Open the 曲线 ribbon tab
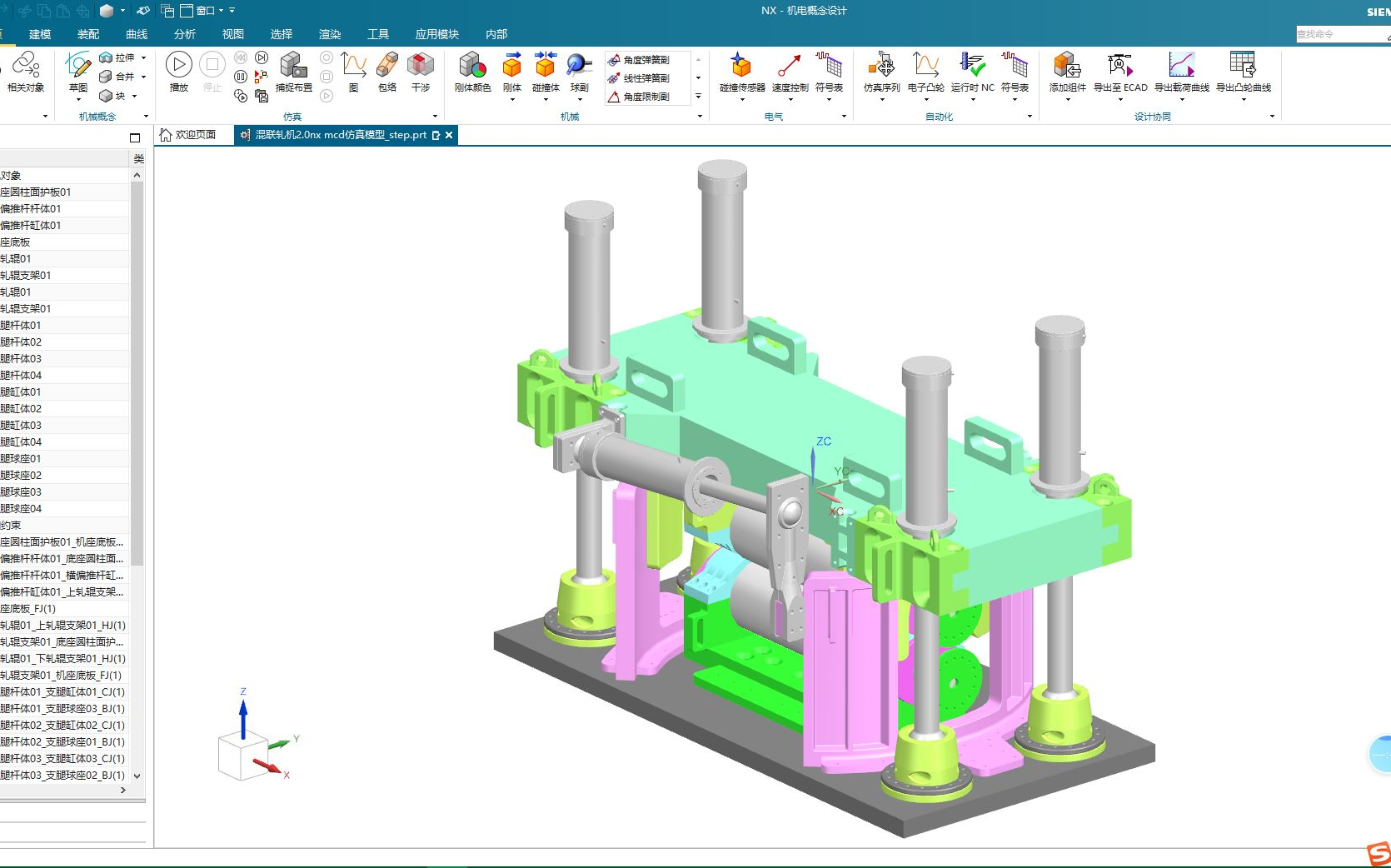 (137, 34)
